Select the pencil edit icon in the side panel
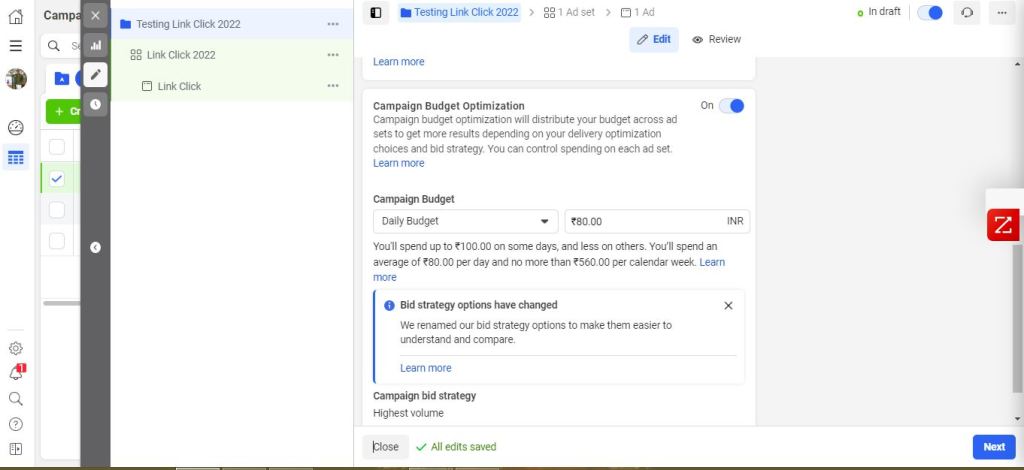 coord(95,74)
